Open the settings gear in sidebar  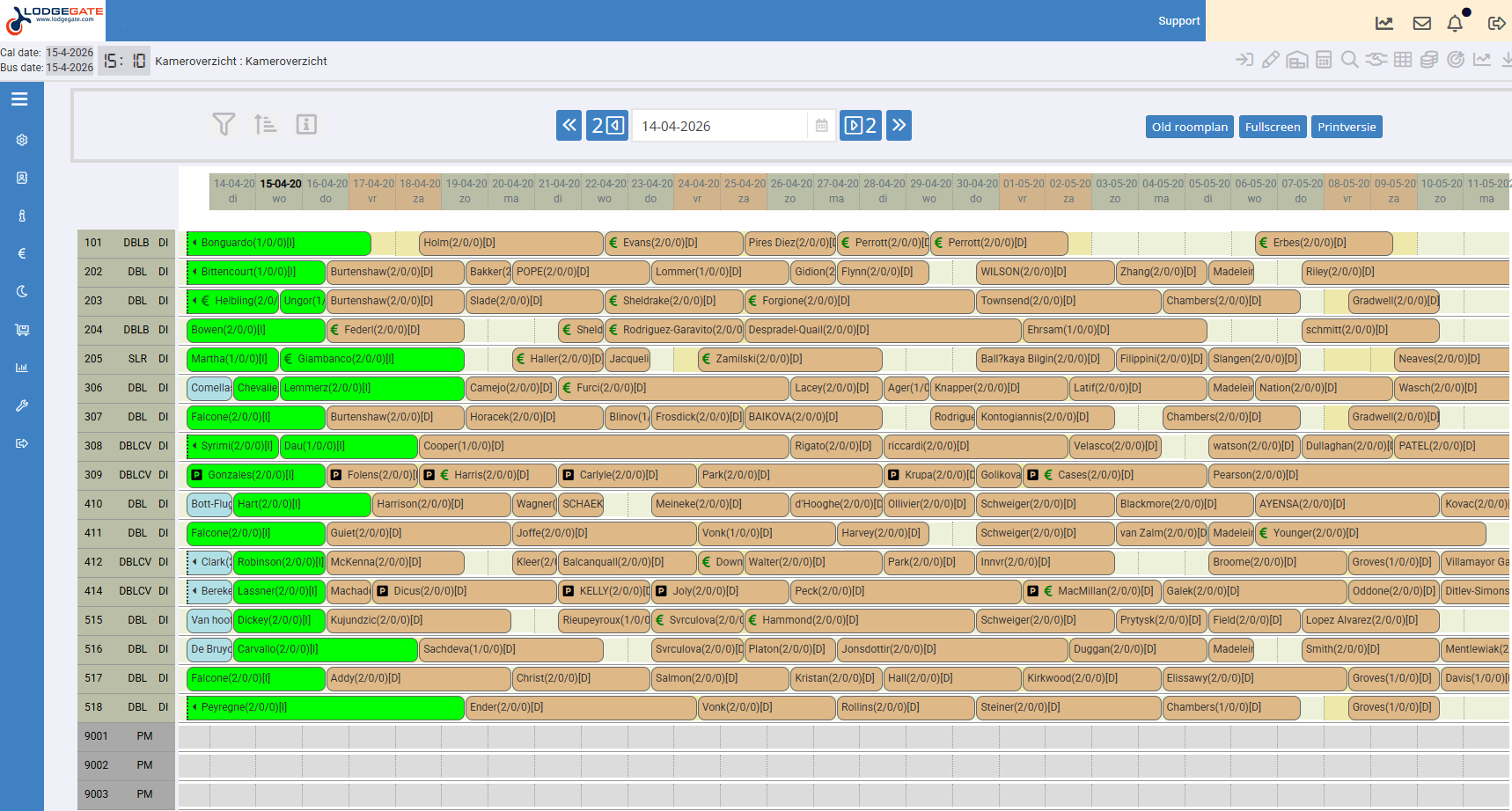click(x=22, y=140)
